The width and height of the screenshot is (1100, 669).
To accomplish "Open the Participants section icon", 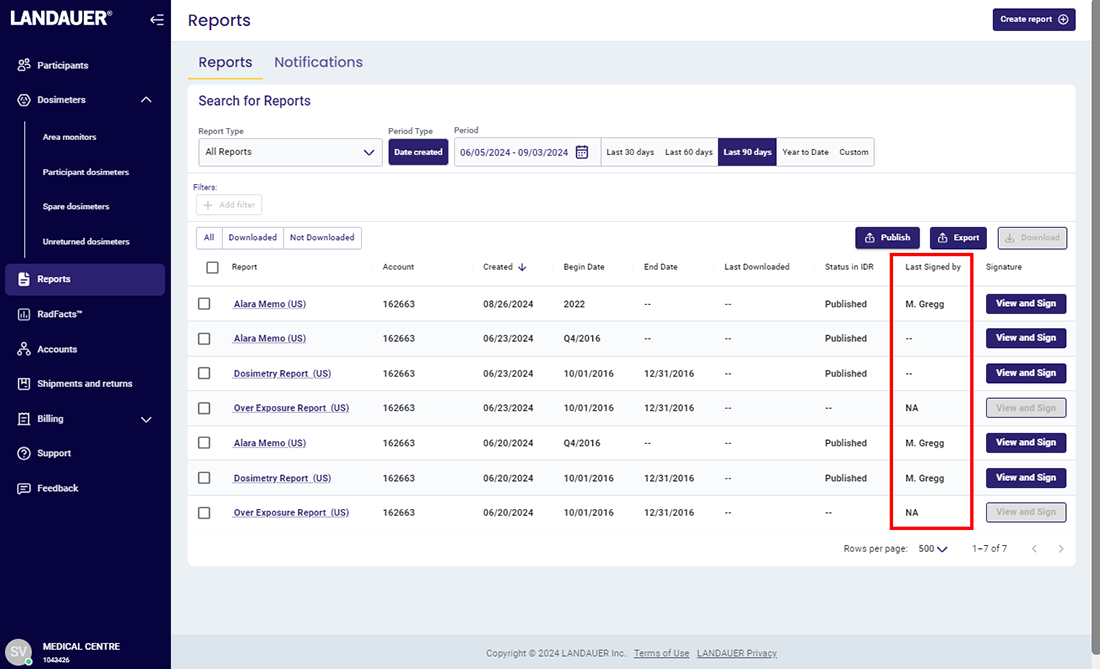I will click(x=24, y=65).
